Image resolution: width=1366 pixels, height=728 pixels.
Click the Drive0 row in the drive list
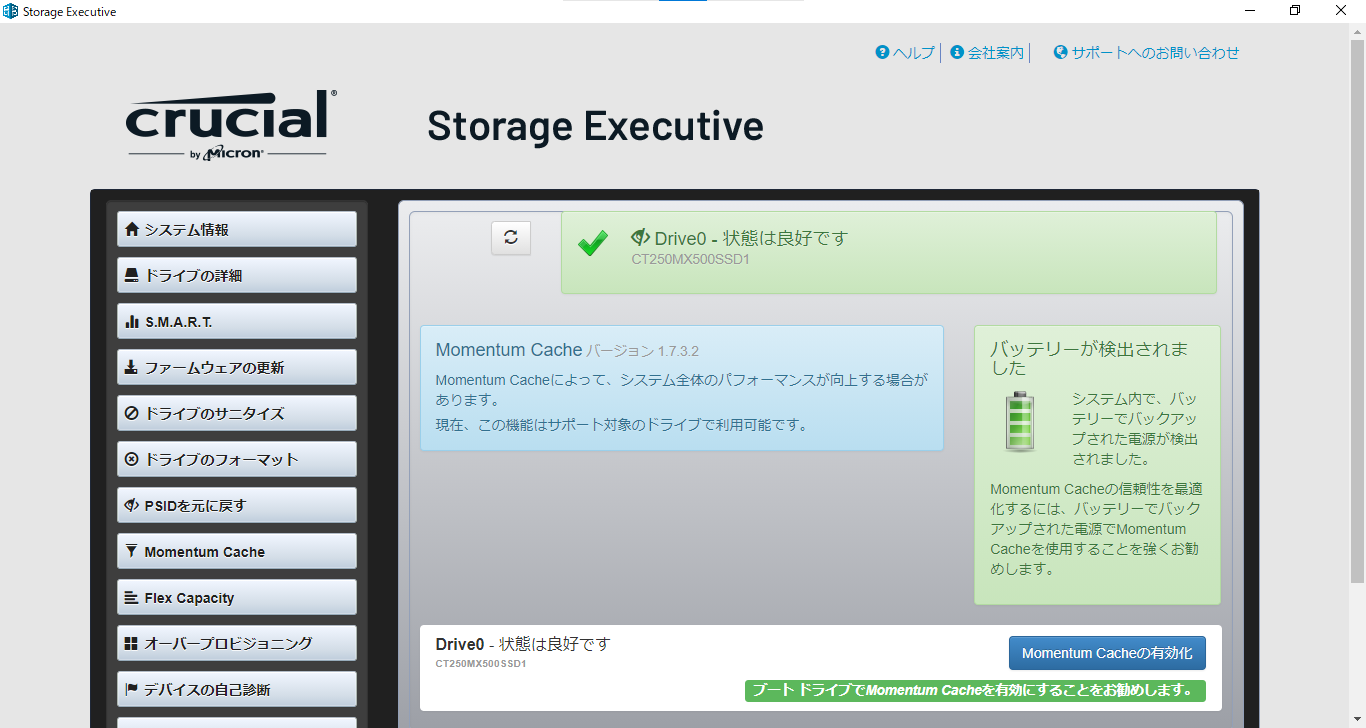tap(821, 668)
